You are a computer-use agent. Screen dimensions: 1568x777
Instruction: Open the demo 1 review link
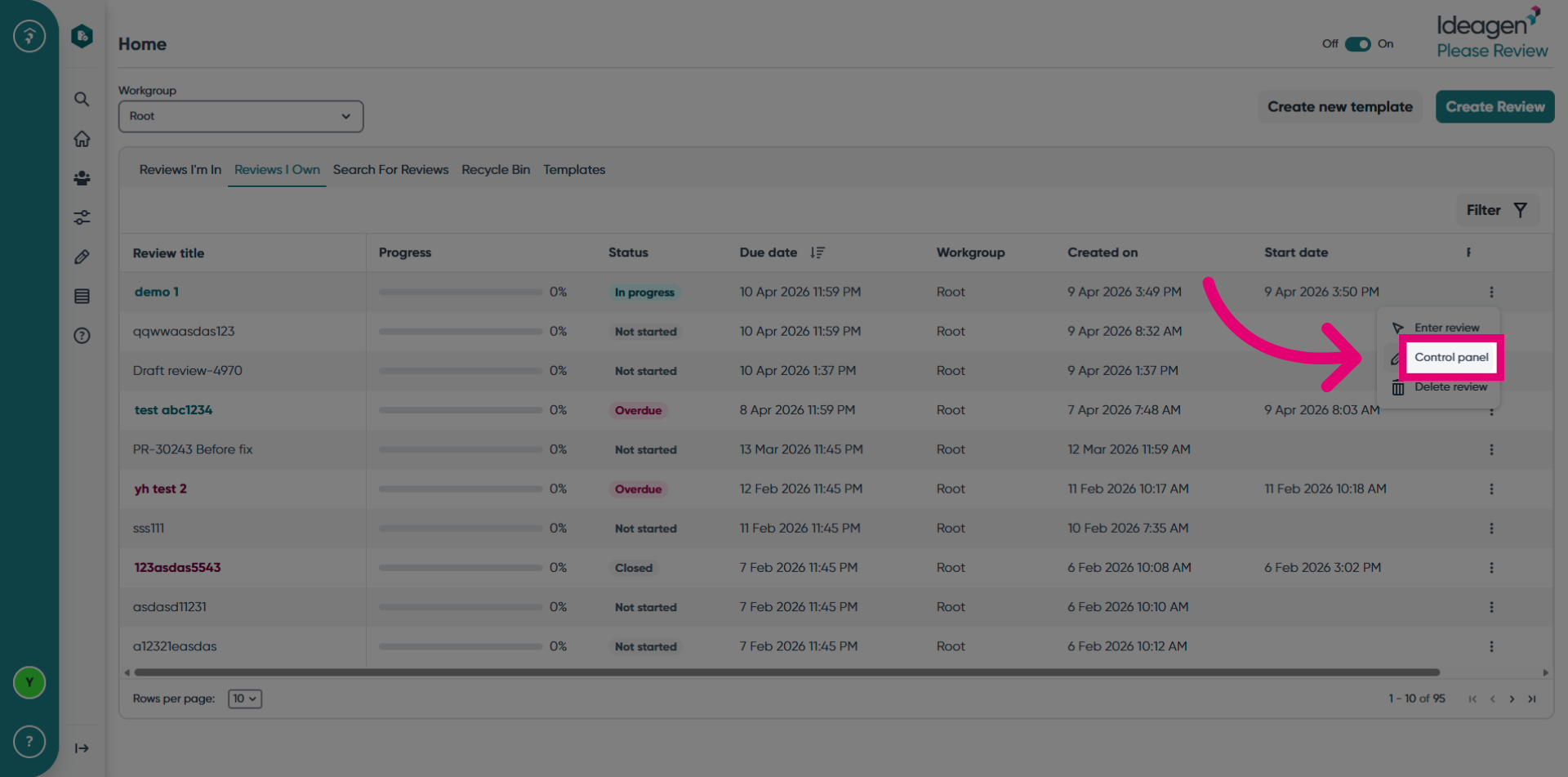(157, 292)
